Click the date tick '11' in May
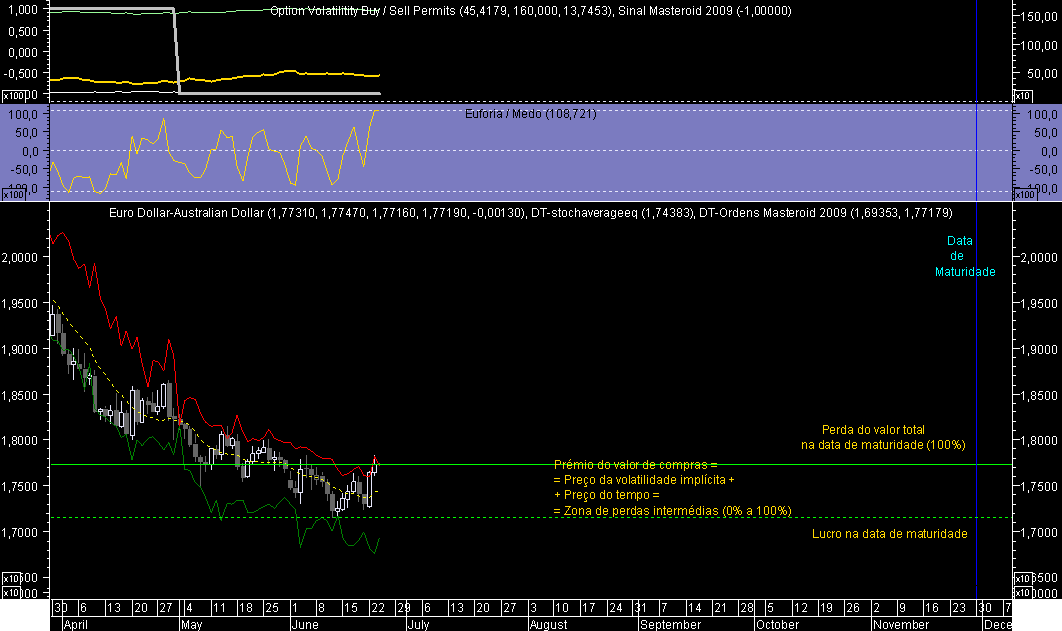The image size is (1062, 631). pyautogui.click(x=219, y=607)
